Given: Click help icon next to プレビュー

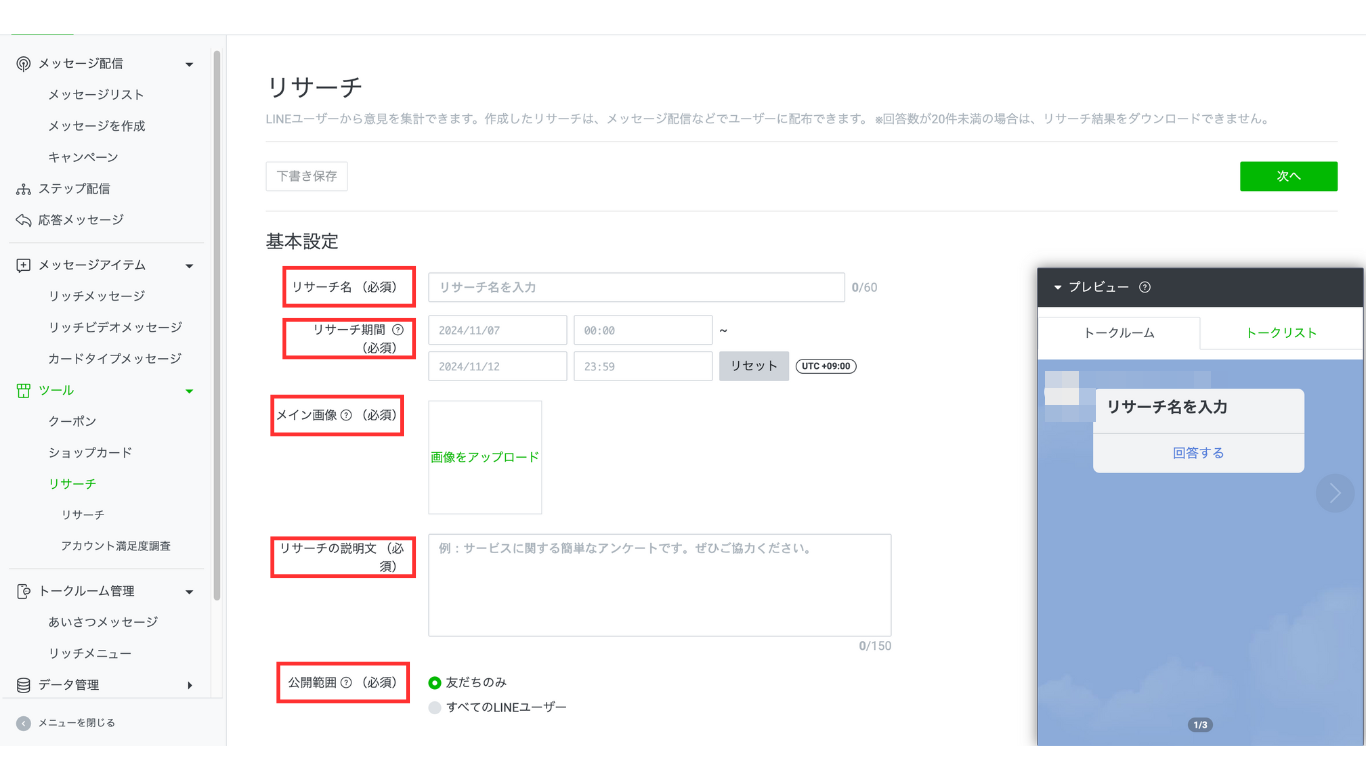Looking at the screenshot, I should 1145,288.
